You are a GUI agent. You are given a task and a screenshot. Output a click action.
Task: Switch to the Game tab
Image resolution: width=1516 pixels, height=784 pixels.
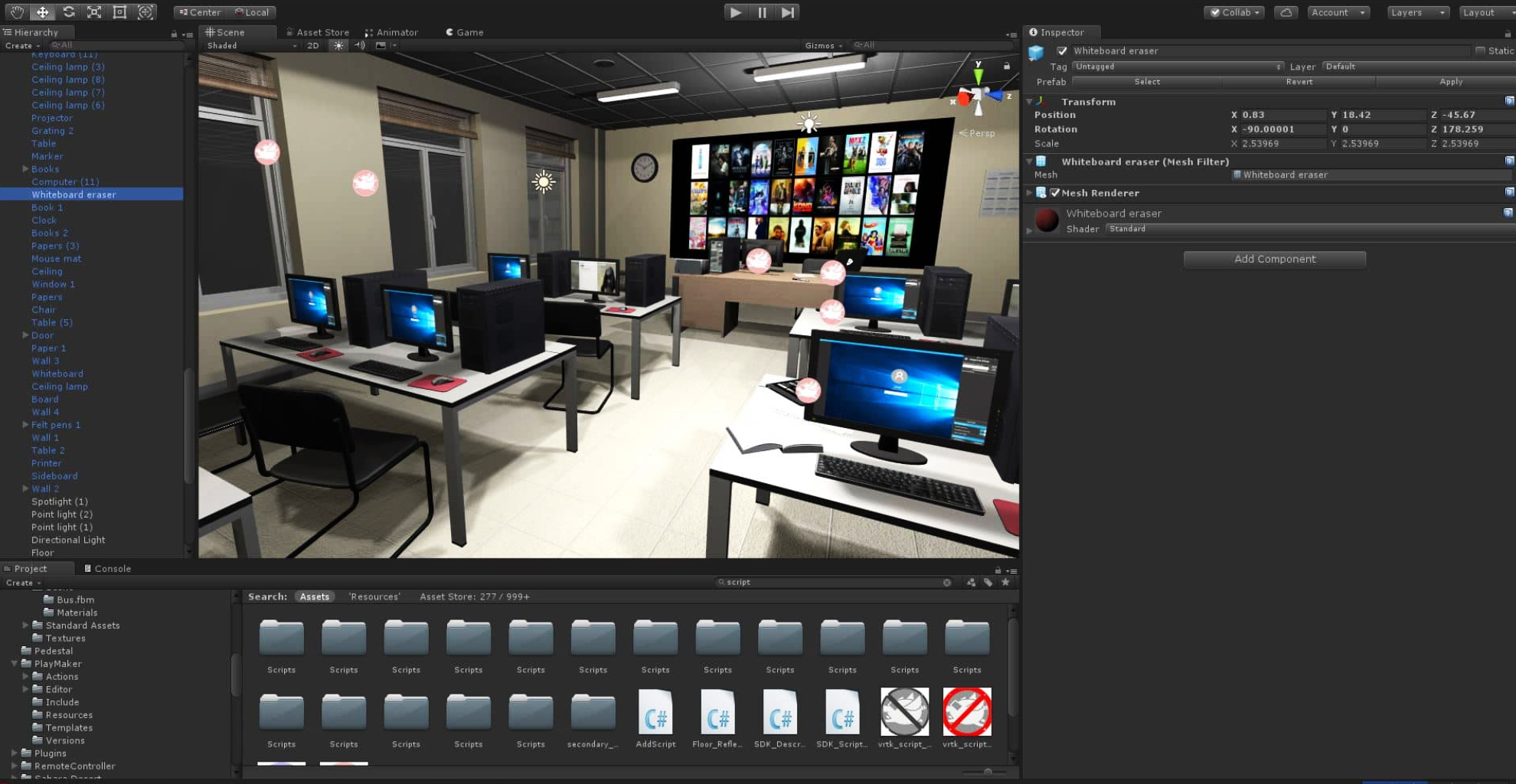[x=464, y=32]
